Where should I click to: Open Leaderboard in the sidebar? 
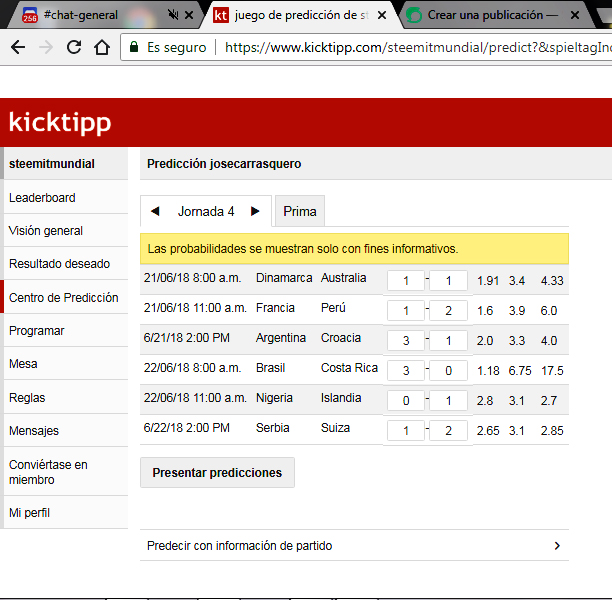(x=66, y=198)
